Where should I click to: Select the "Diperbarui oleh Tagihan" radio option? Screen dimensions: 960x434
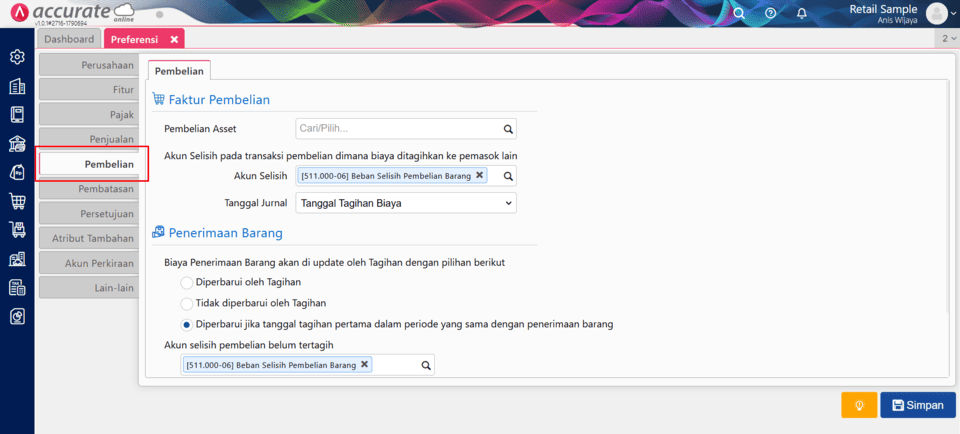tap(187, 283)
